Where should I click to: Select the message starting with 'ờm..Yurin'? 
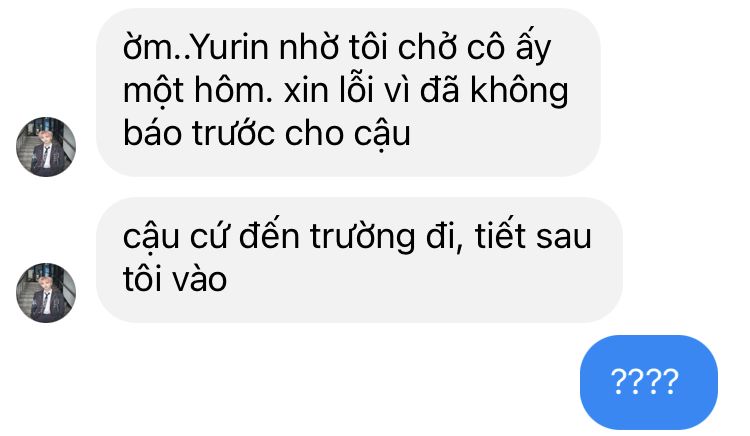point(348,92)
